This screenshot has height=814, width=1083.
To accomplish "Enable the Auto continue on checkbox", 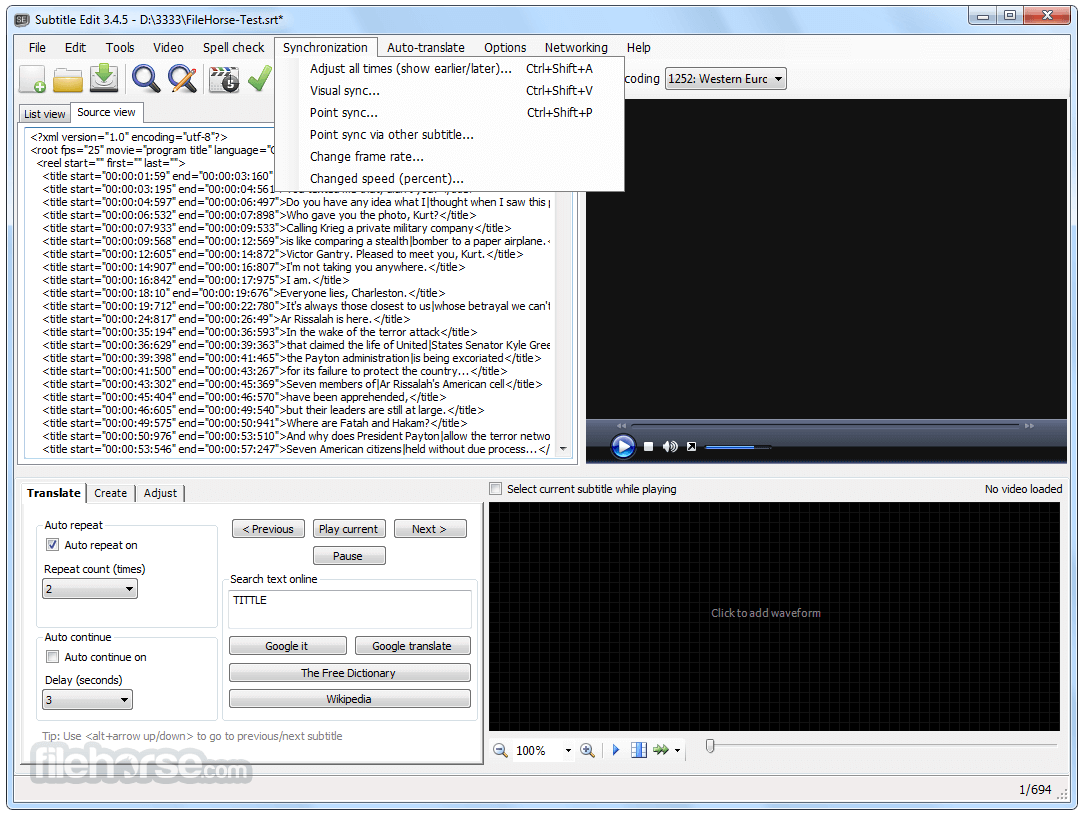I will [x=53, y=657].
